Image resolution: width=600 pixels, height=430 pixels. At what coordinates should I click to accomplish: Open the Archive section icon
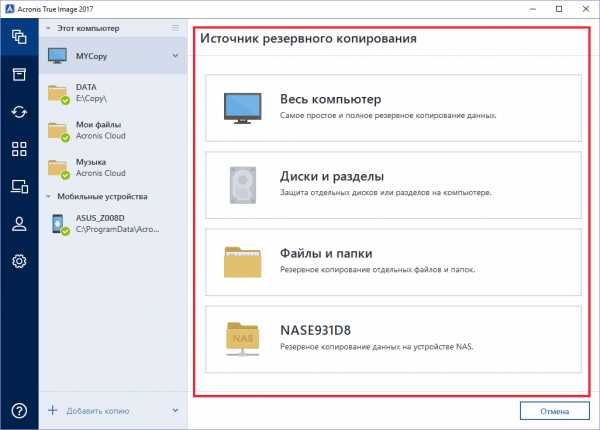pos(18,74)
